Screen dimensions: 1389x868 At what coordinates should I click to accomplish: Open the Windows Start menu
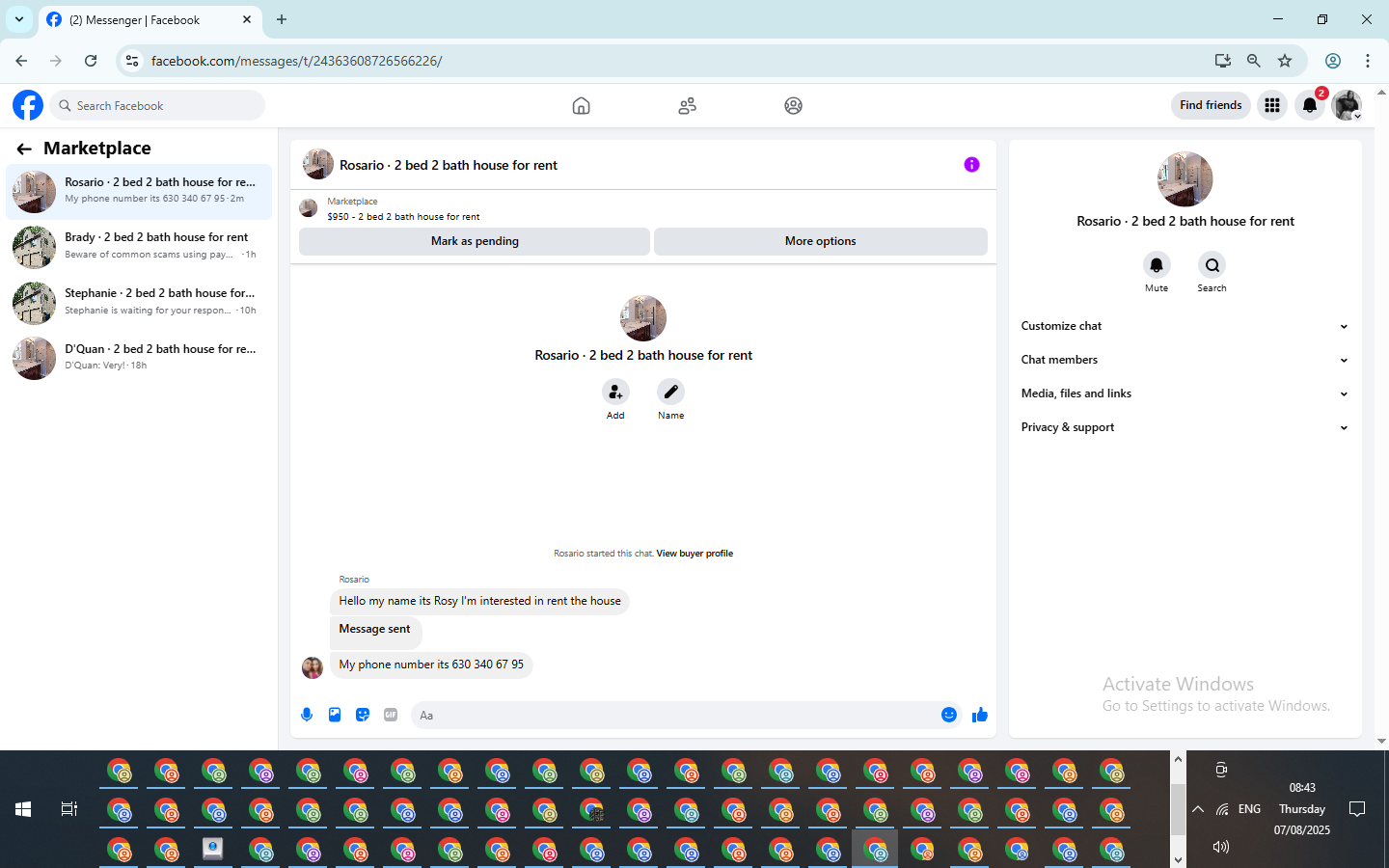(23, 809)
